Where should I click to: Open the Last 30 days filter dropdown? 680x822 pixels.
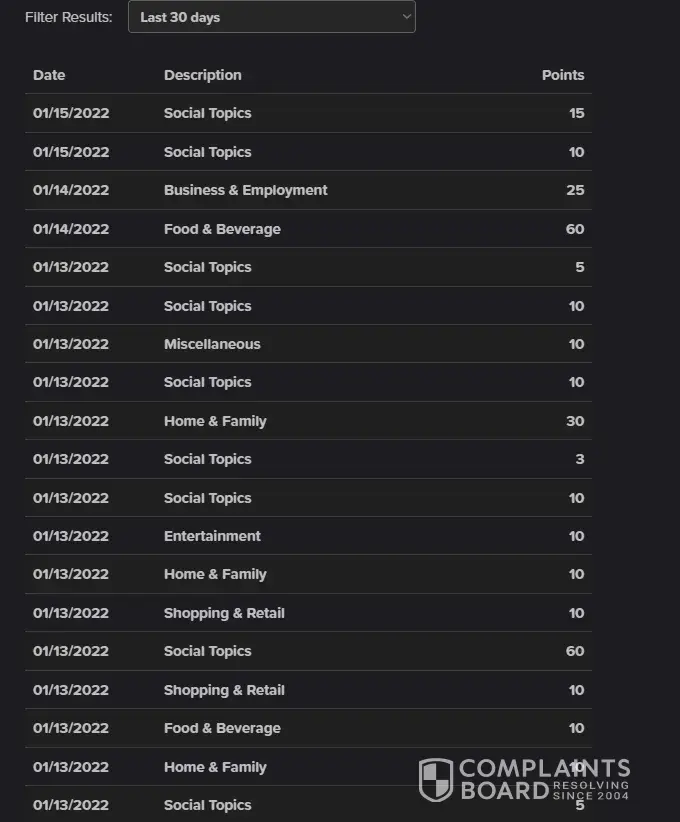tap(271, 17)
